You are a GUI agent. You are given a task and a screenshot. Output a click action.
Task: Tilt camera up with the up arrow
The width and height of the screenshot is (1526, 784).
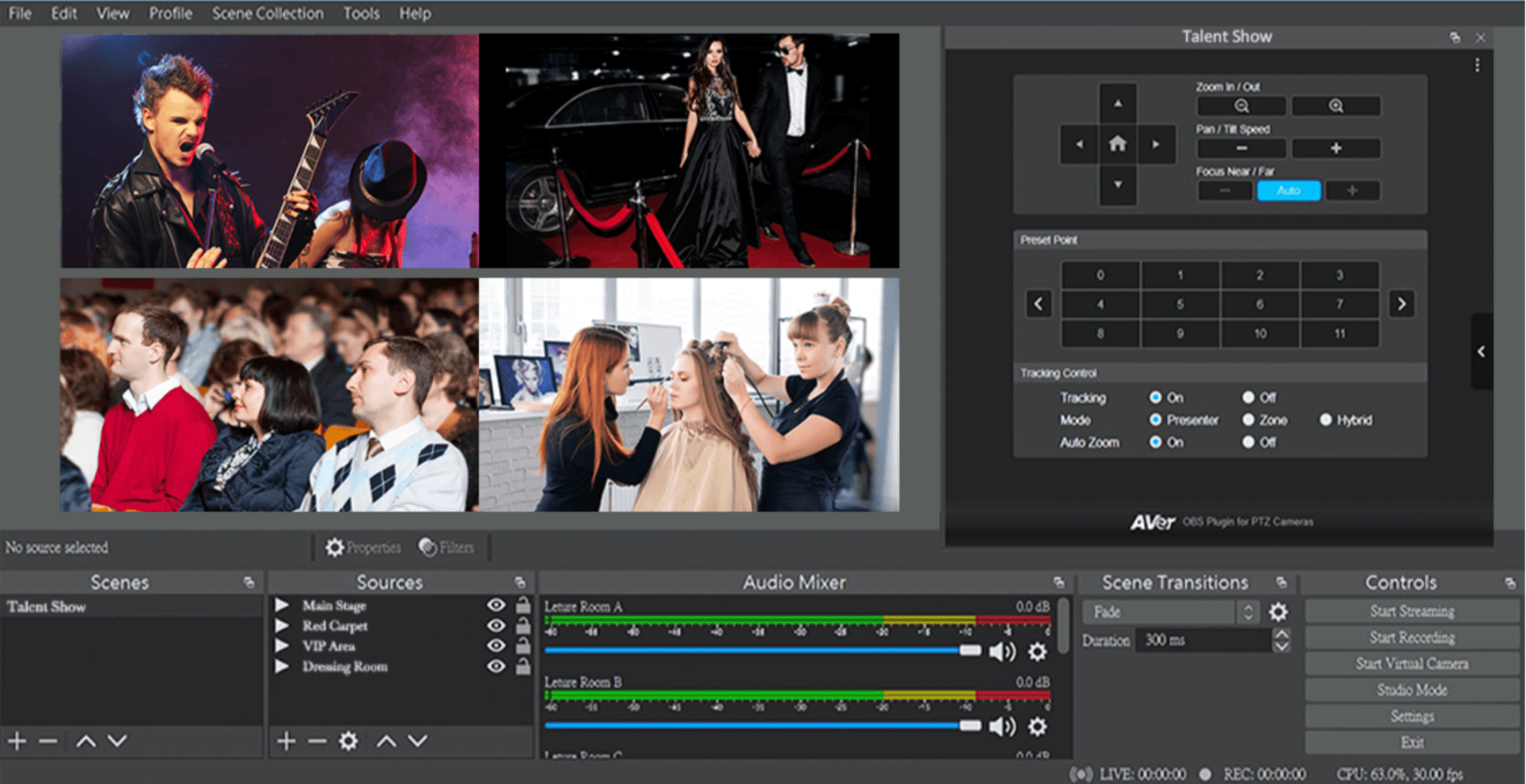click(x=1118, y=103)
